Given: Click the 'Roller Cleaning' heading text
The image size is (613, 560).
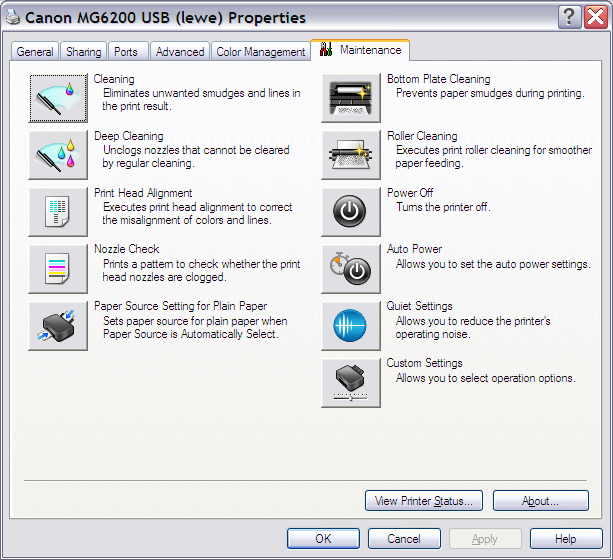Looking at the screenshot, I should [x=422, y=136].
